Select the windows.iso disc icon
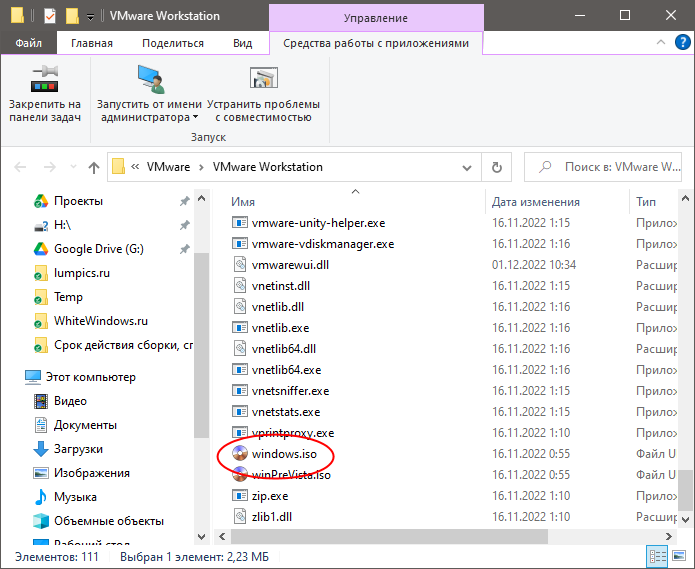This screenshot has width=695, height=569. tap(240, 454)
